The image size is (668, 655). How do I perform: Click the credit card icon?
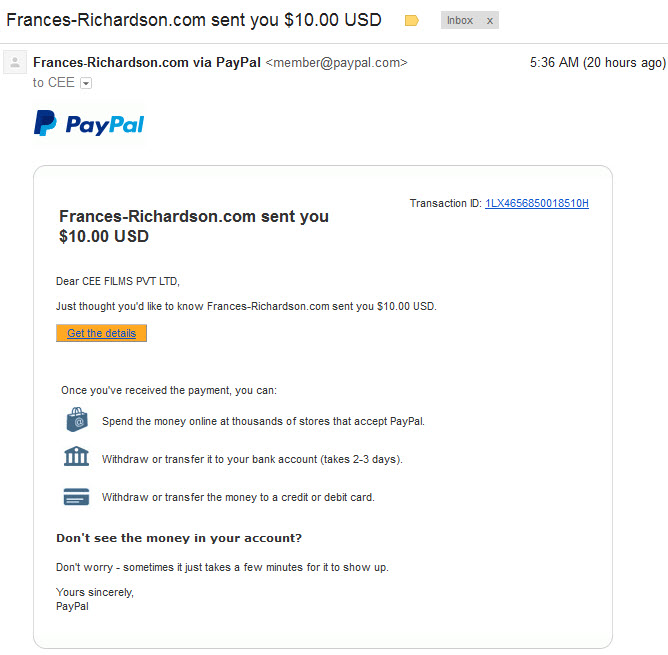(76, 496)
